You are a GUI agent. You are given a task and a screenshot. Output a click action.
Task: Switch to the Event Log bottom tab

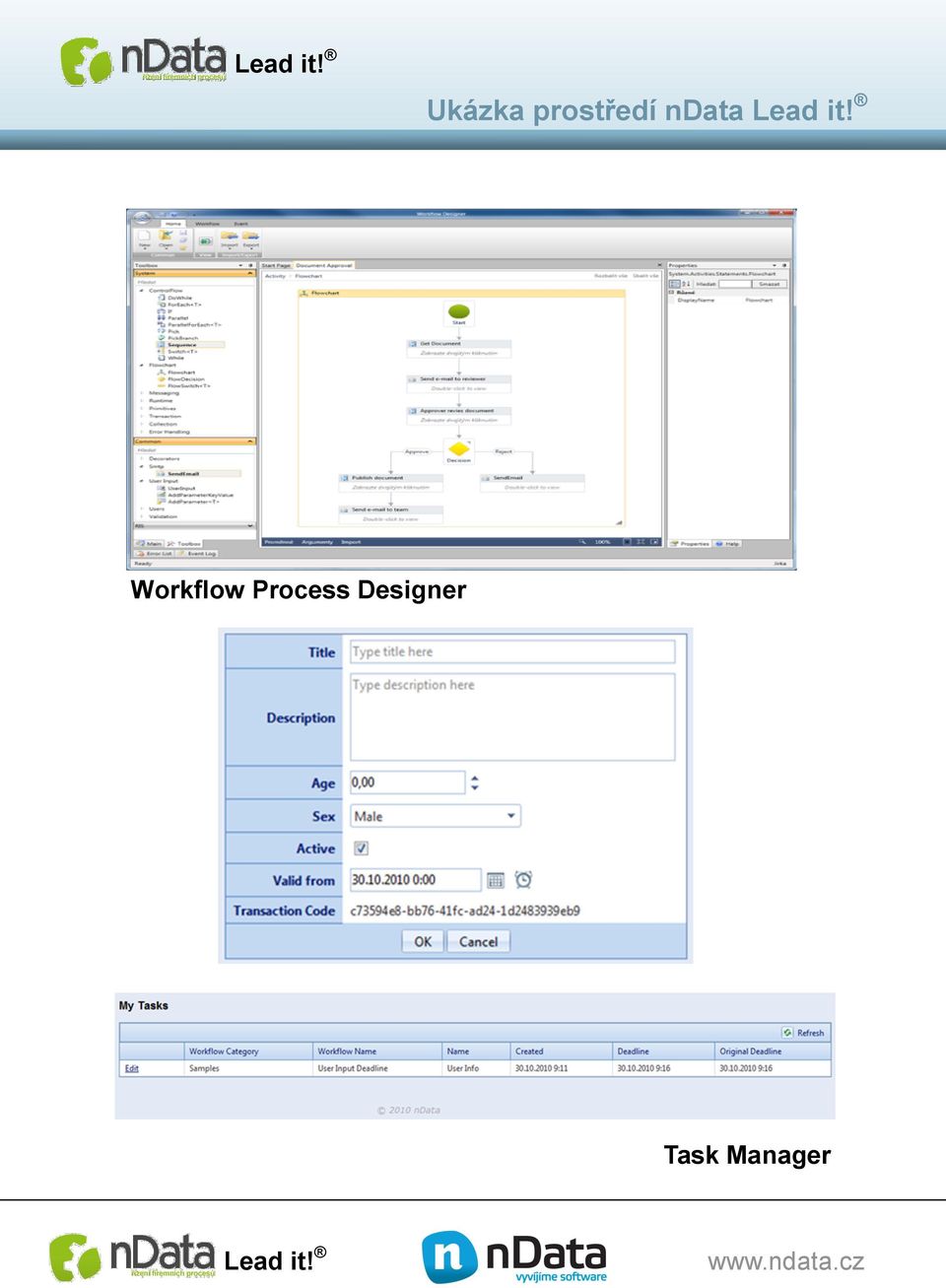[x=198, y=554]
